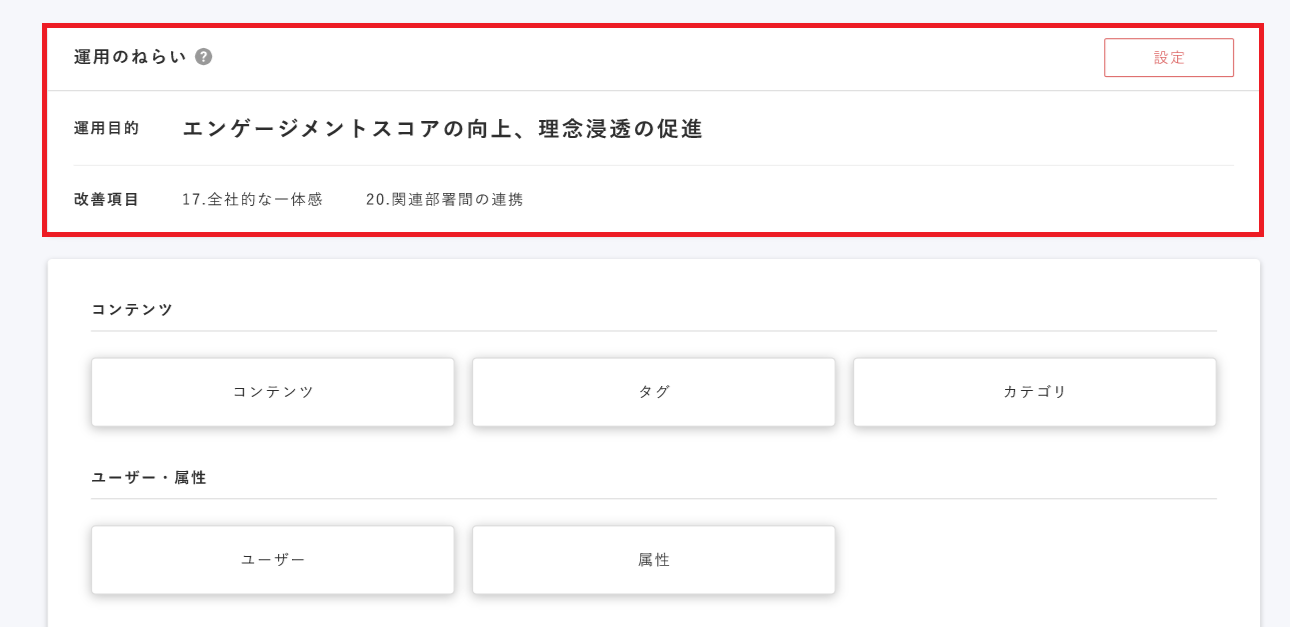Open the コンテンツ management panel
1290x627 pixels.
[x=272, y=392]
